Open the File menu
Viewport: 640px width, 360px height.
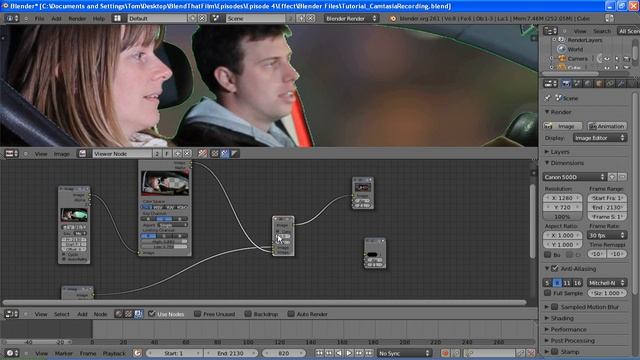[x=39, y=18]
